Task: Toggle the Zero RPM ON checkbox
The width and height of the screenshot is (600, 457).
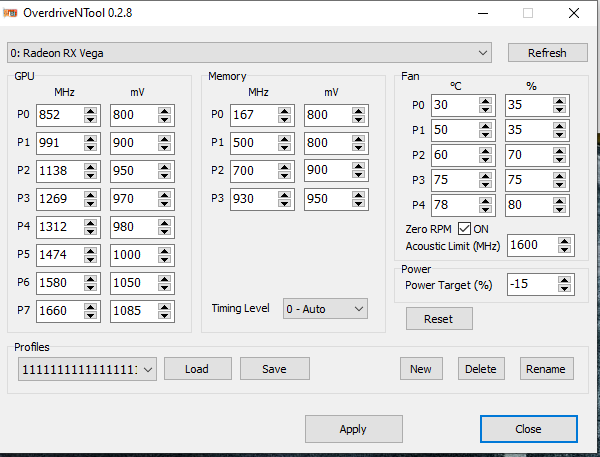Action: (x=464, y=229)
